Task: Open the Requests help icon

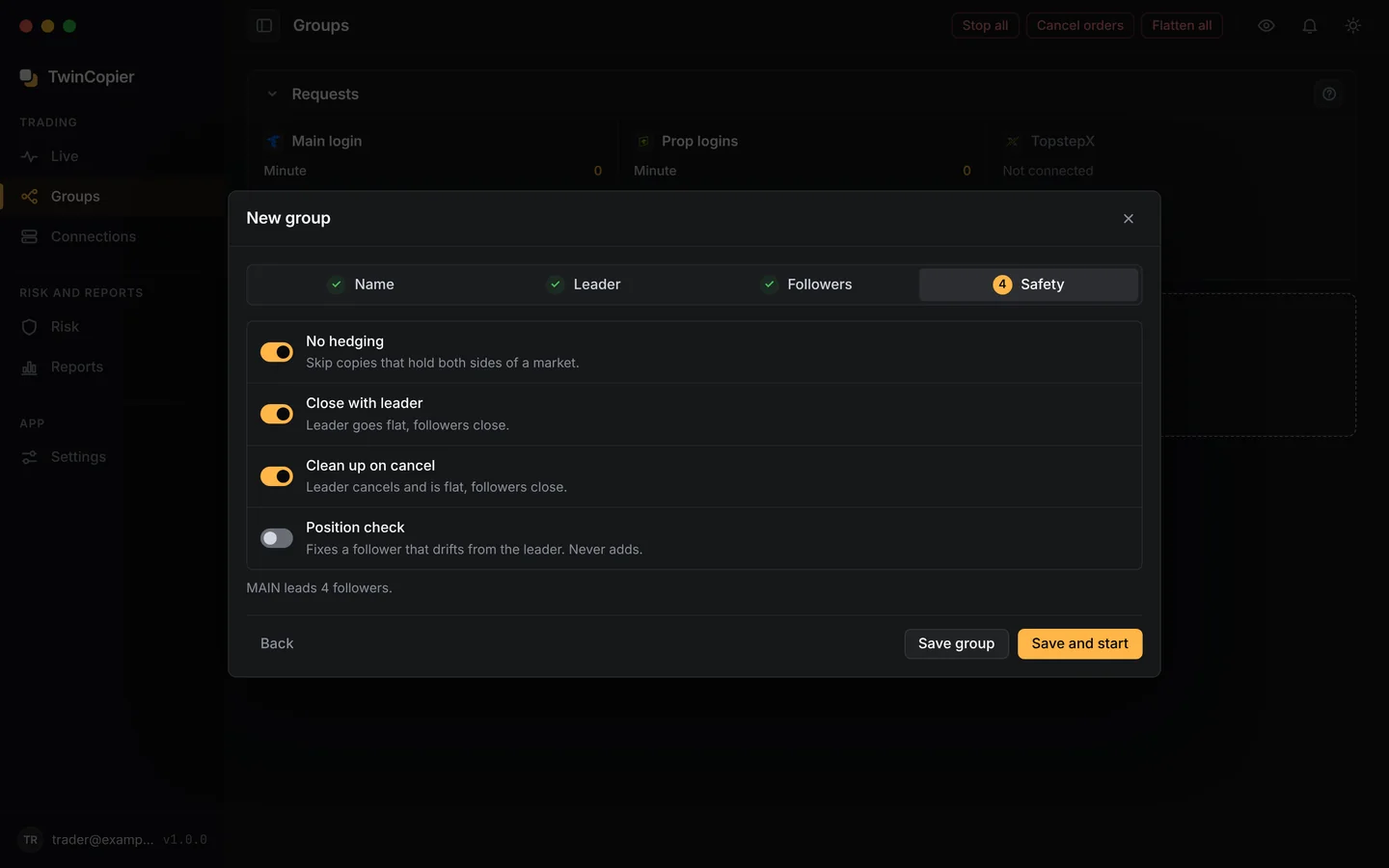Action: 1329,94
